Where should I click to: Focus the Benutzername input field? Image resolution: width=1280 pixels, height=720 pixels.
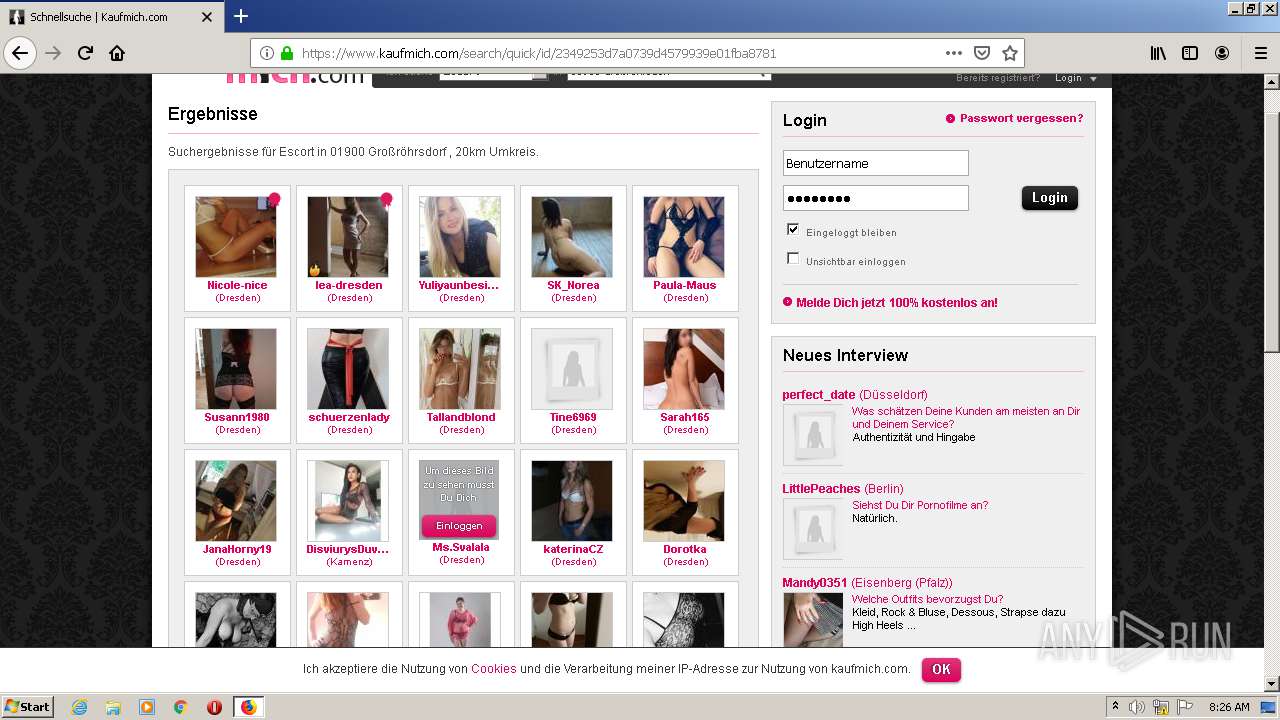tap(875, 163)
